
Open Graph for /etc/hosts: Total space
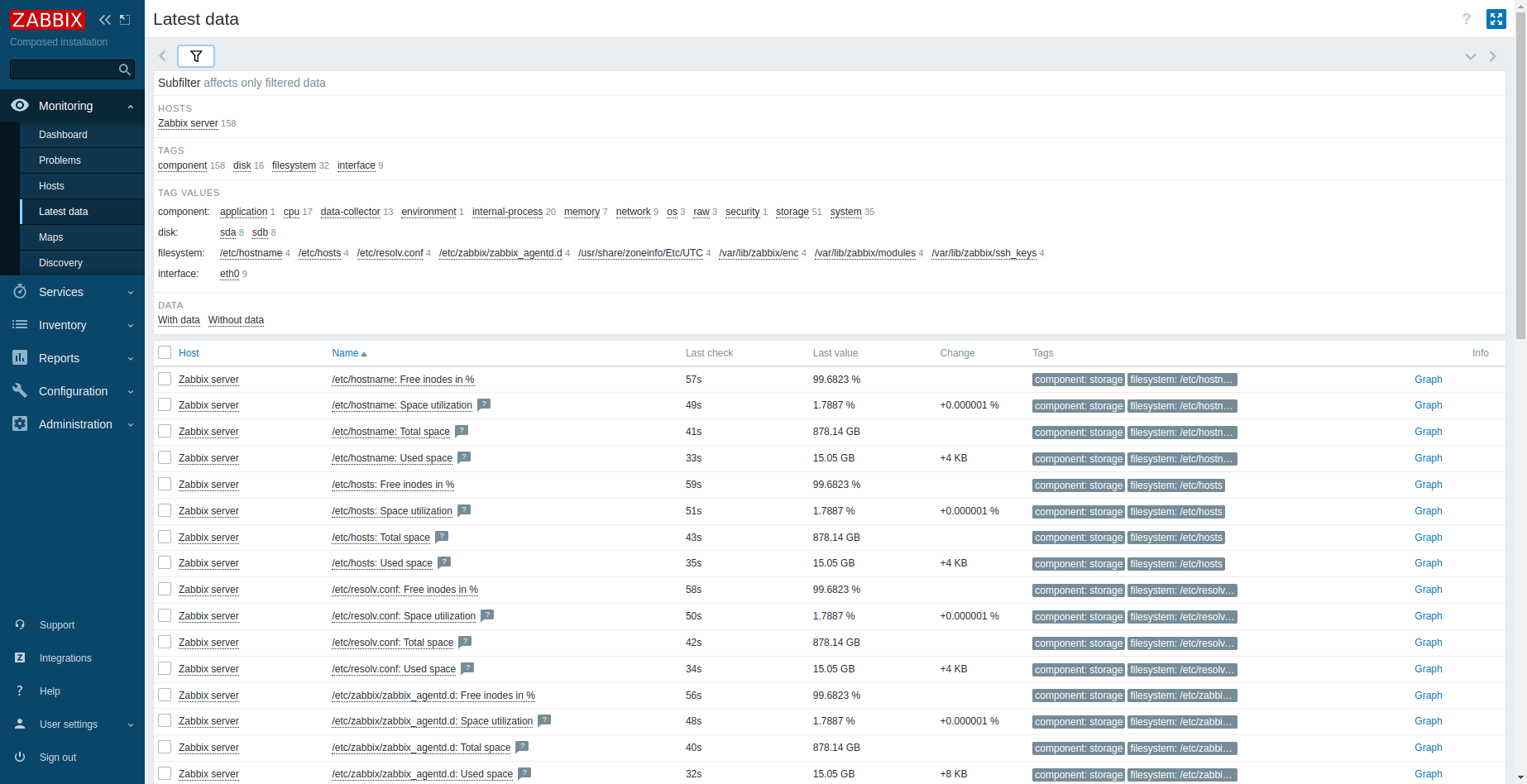pyautogui.click(x=1428, y=538)
